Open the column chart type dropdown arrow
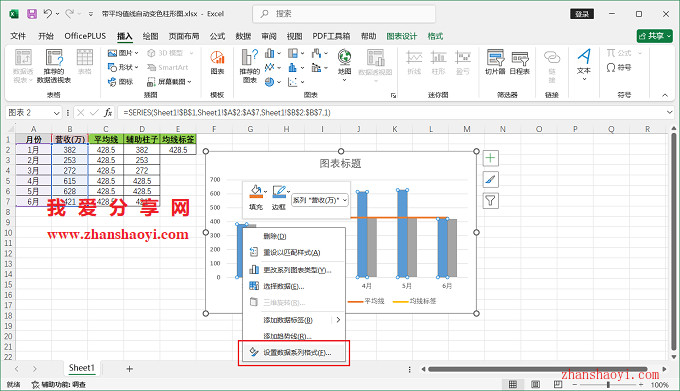Image resolution: width=680 pixels, height=391 pixels. (x=279, y=53)
